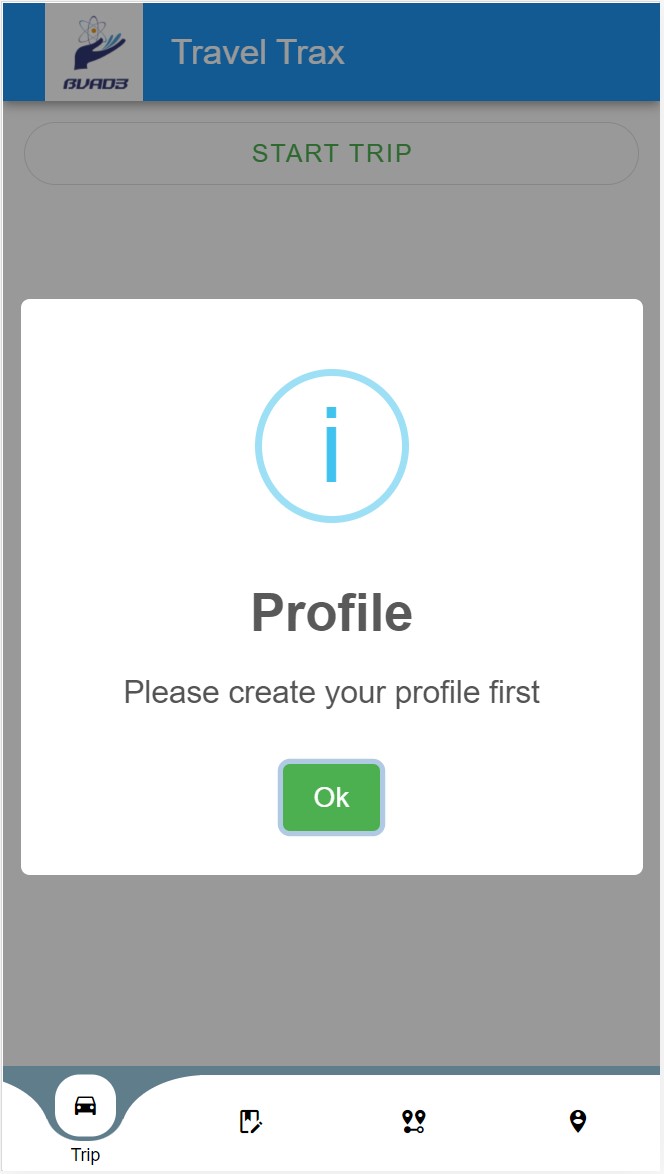Click the letter i inside info circle

pos(332,446)
